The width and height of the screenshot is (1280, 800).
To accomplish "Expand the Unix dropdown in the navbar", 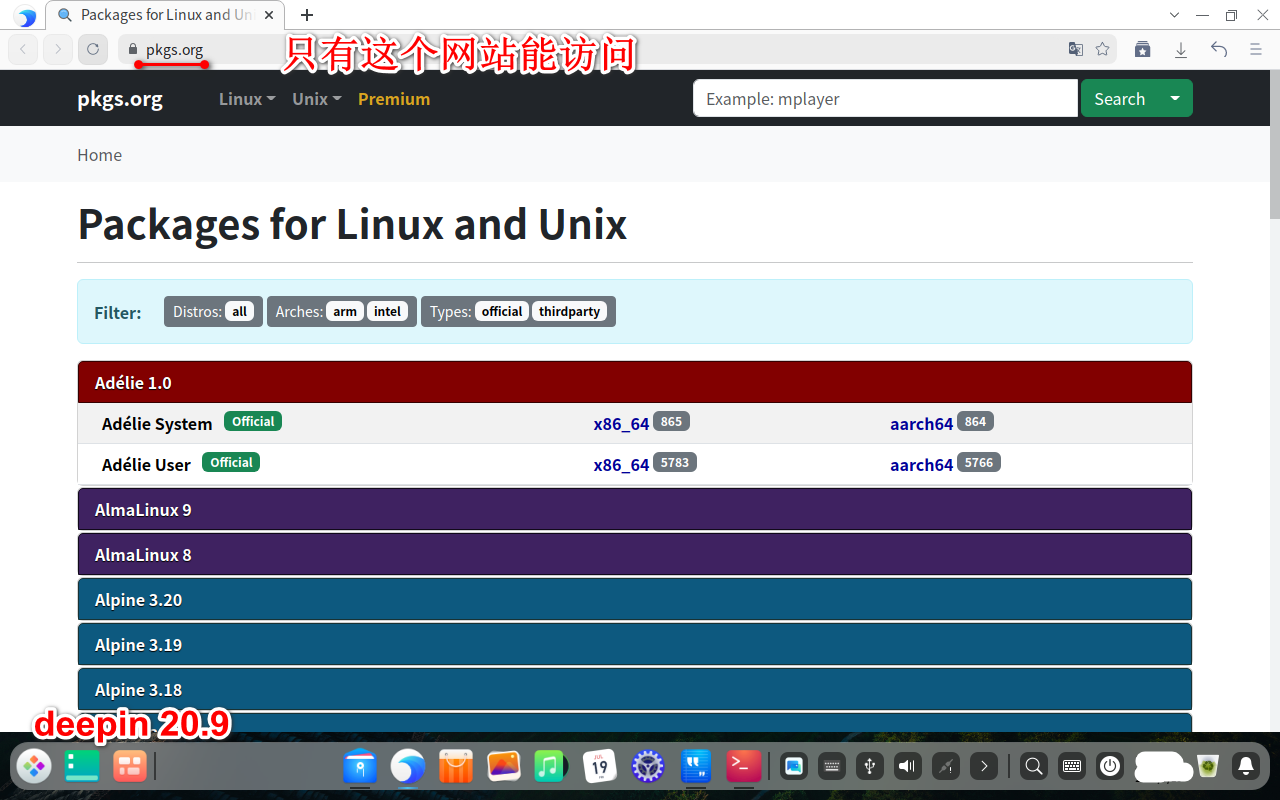I will pyautogui.click(x=317, y=99).
